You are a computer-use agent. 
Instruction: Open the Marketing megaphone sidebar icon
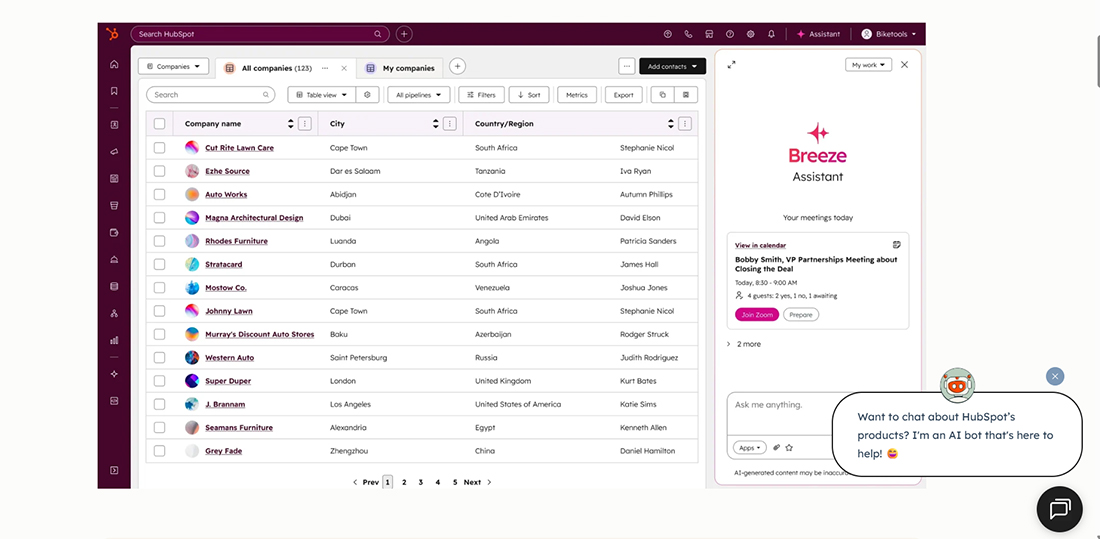(x=114, y=152)
